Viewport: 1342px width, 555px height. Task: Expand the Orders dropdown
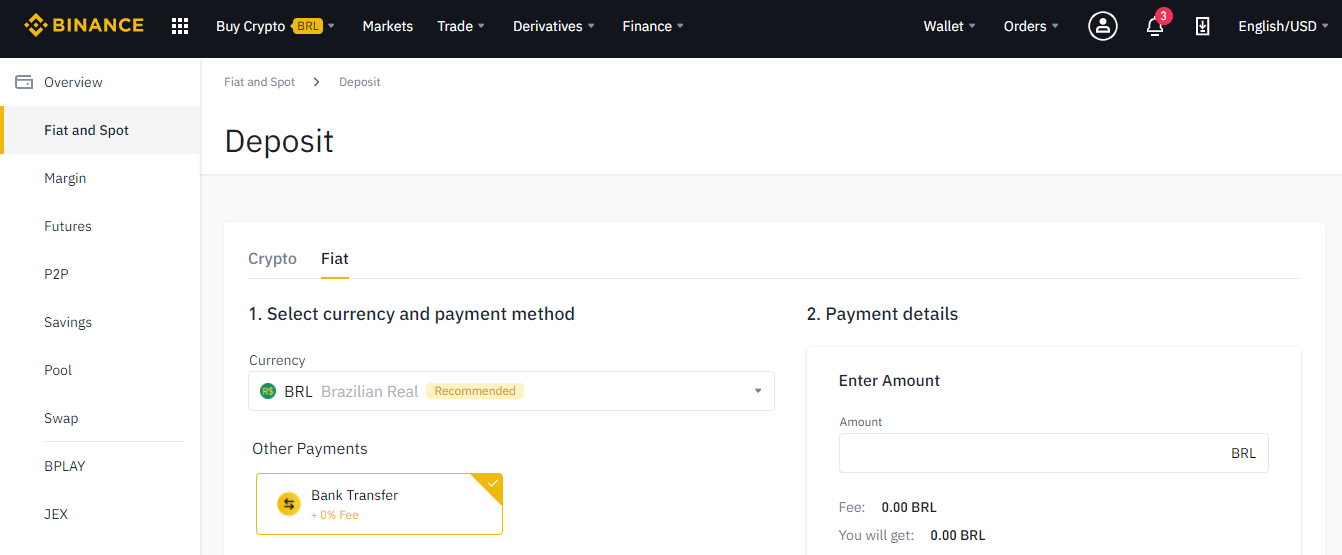[1030, 26]
